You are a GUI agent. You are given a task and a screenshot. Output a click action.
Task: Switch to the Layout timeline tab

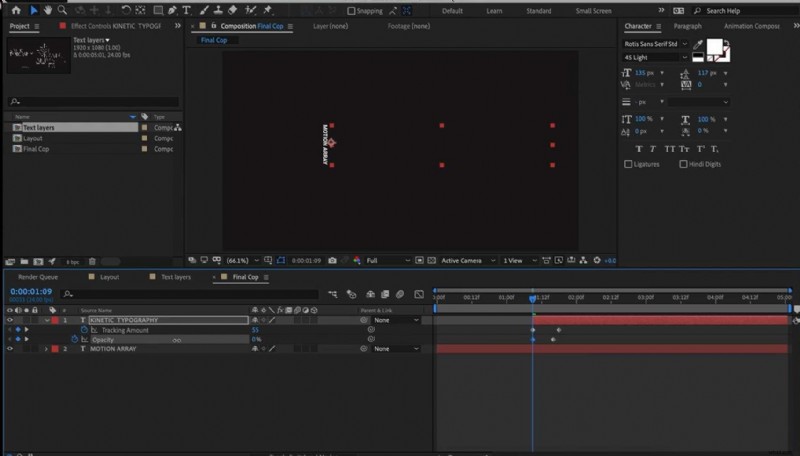109,277
